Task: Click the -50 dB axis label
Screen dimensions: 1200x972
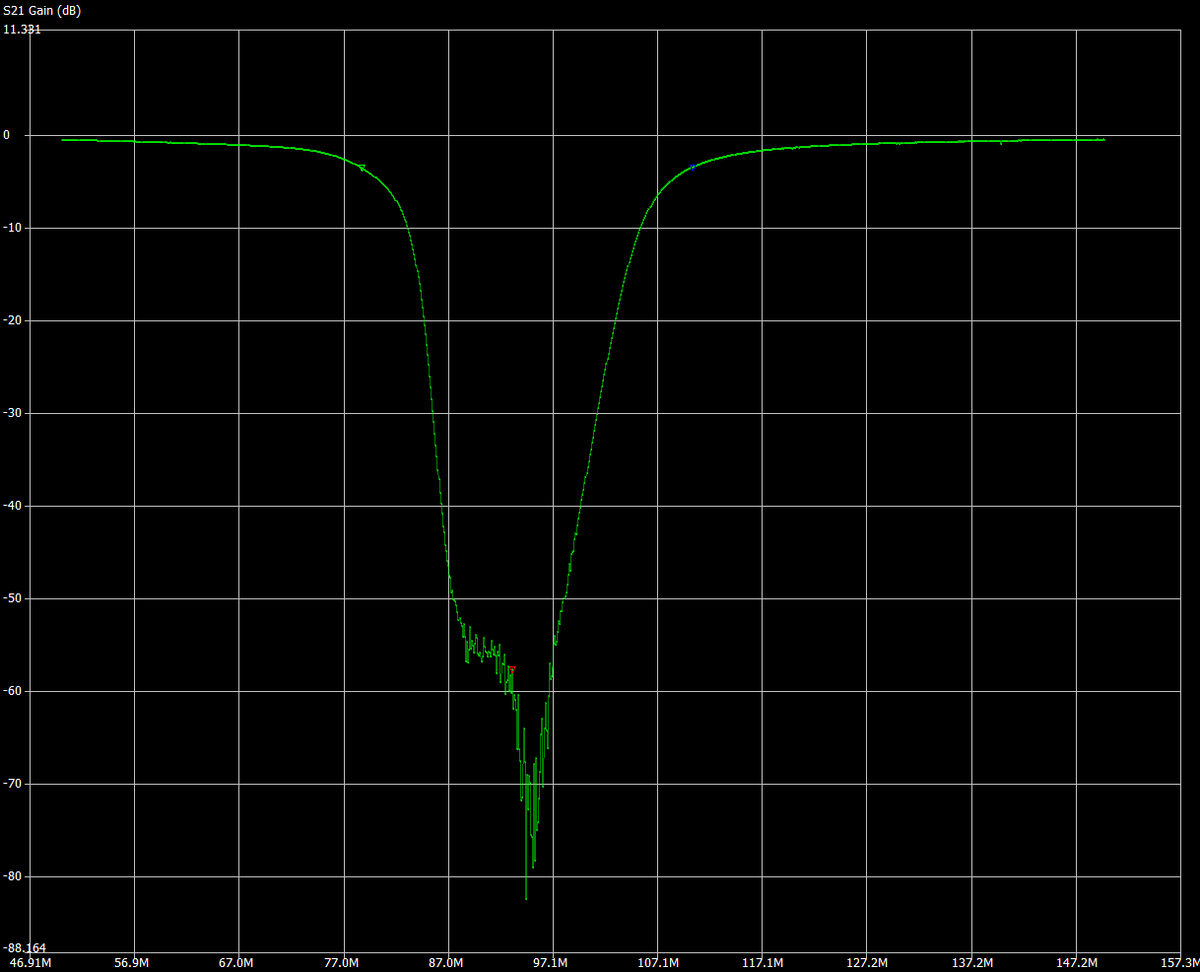Action: pyautogui.click(x=12, y=598)
